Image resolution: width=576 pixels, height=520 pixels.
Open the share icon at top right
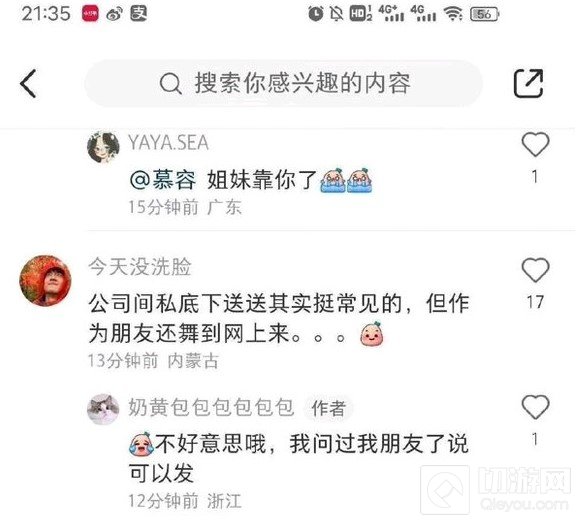coord(528,83)
